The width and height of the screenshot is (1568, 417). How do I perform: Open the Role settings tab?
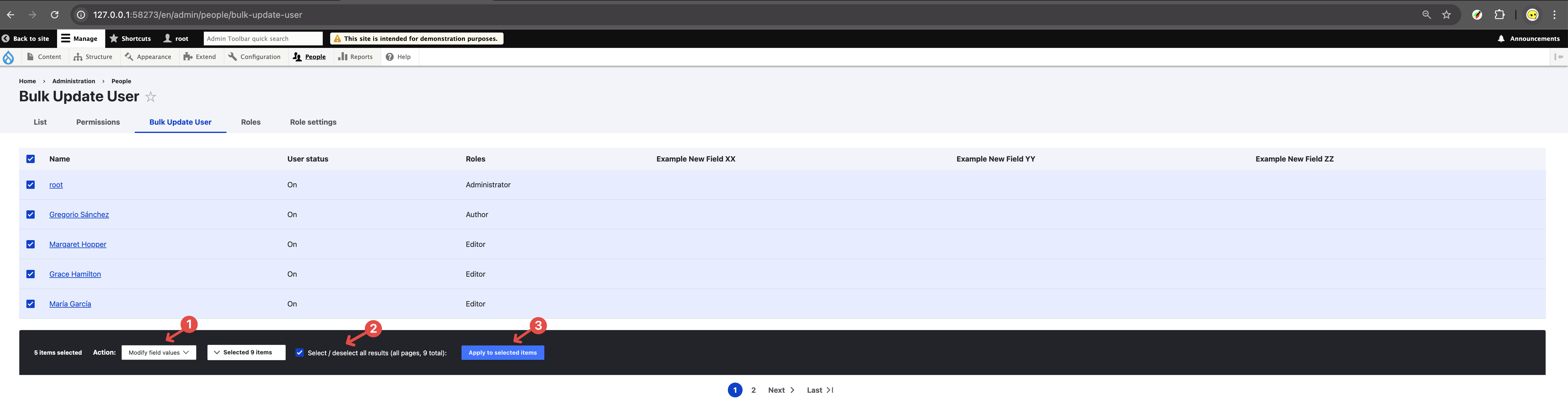point(313,122)
